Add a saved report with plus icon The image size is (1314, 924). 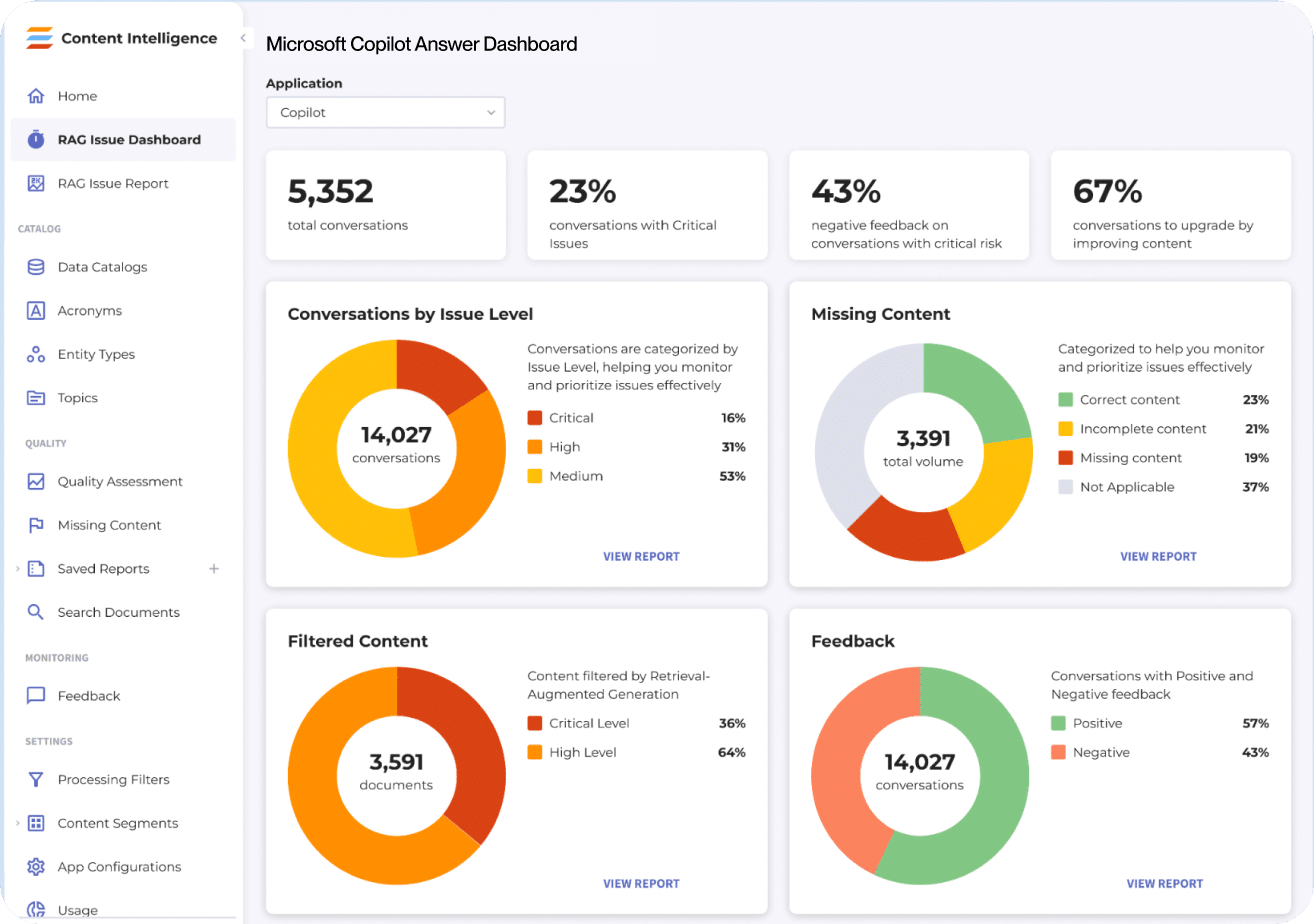(x=213, y=569)
